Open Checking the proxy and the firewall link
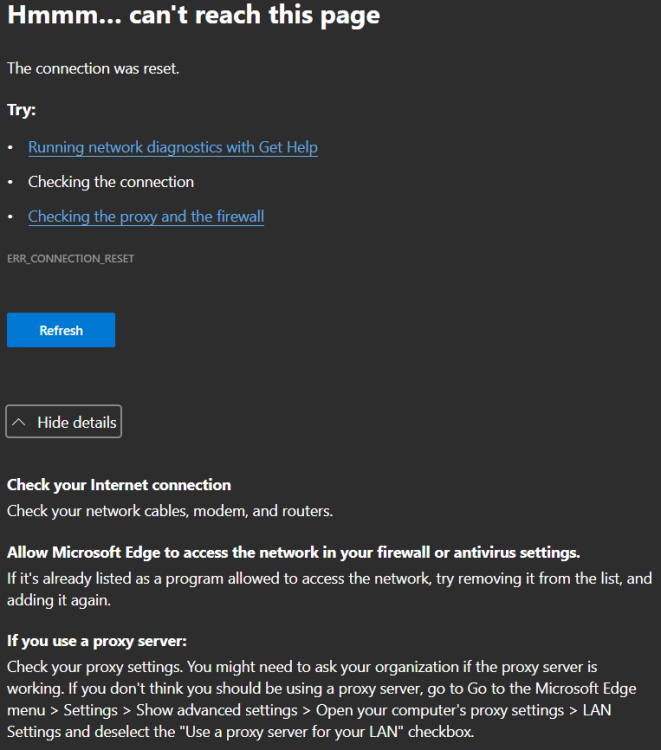The height and width of the screenshot is (750, 661). pyautogui.click(x=146, y=217)
